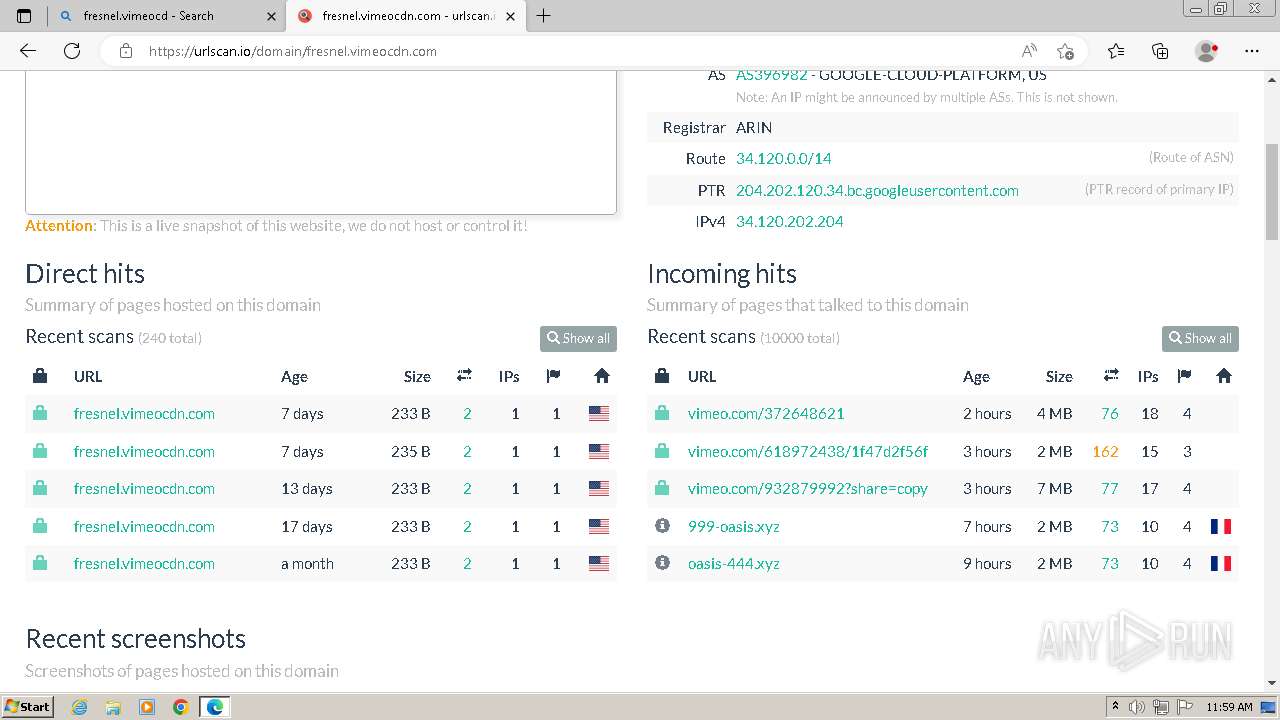Open a new tab with plus icon

(544, 15)
